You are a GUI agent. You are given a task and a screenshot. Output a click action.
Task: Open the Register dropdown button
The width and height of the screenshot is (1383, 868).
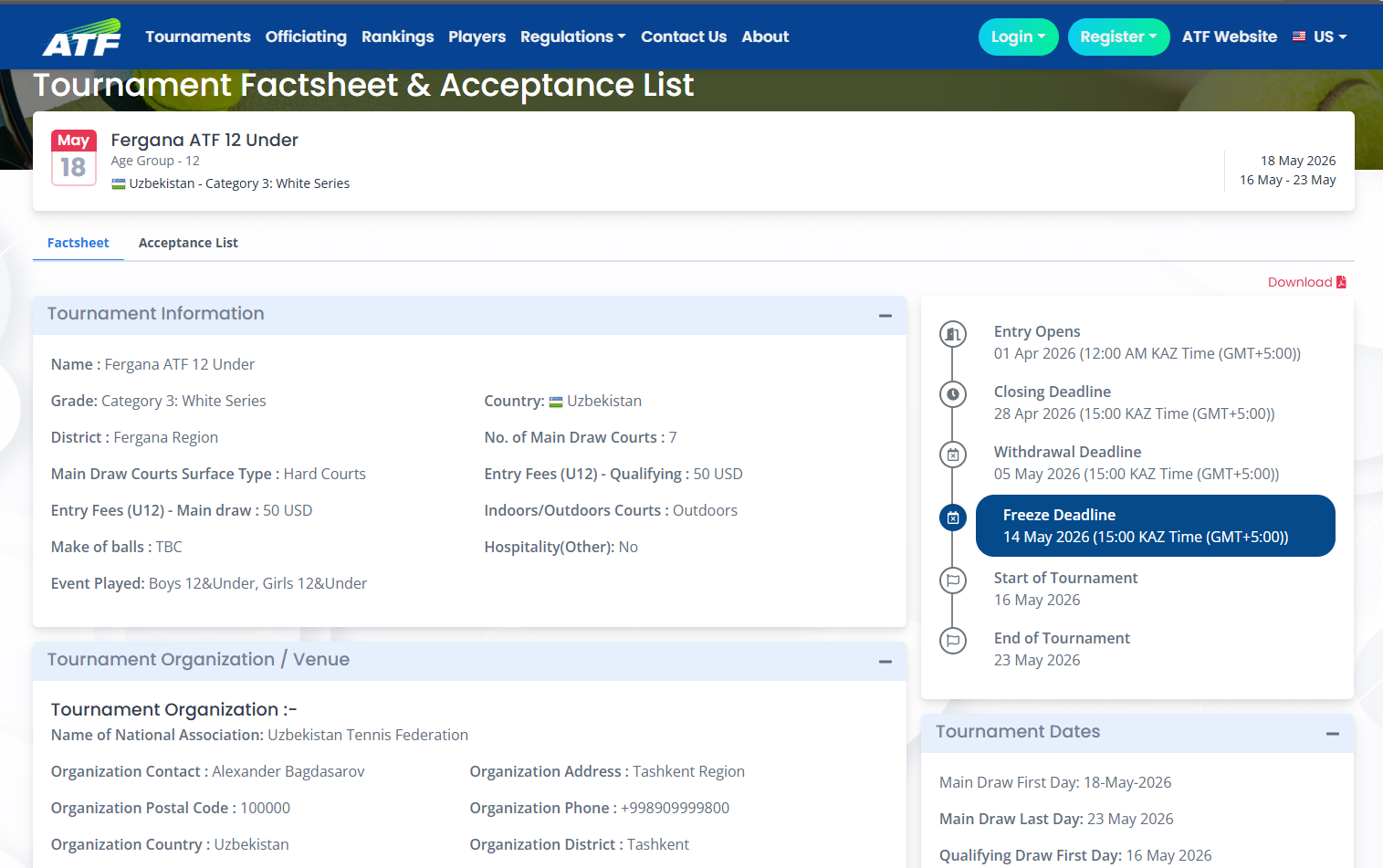pyautogui.click(x=1119, y=37)
